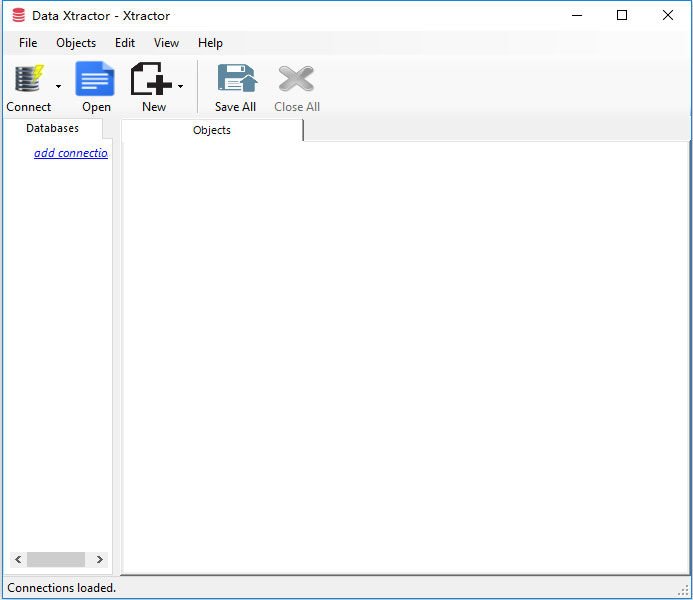Image resolution: width=693 pixels, height=600 pixels.
Task: Maximize the Data Xtractor window
Action: (622, 15)
